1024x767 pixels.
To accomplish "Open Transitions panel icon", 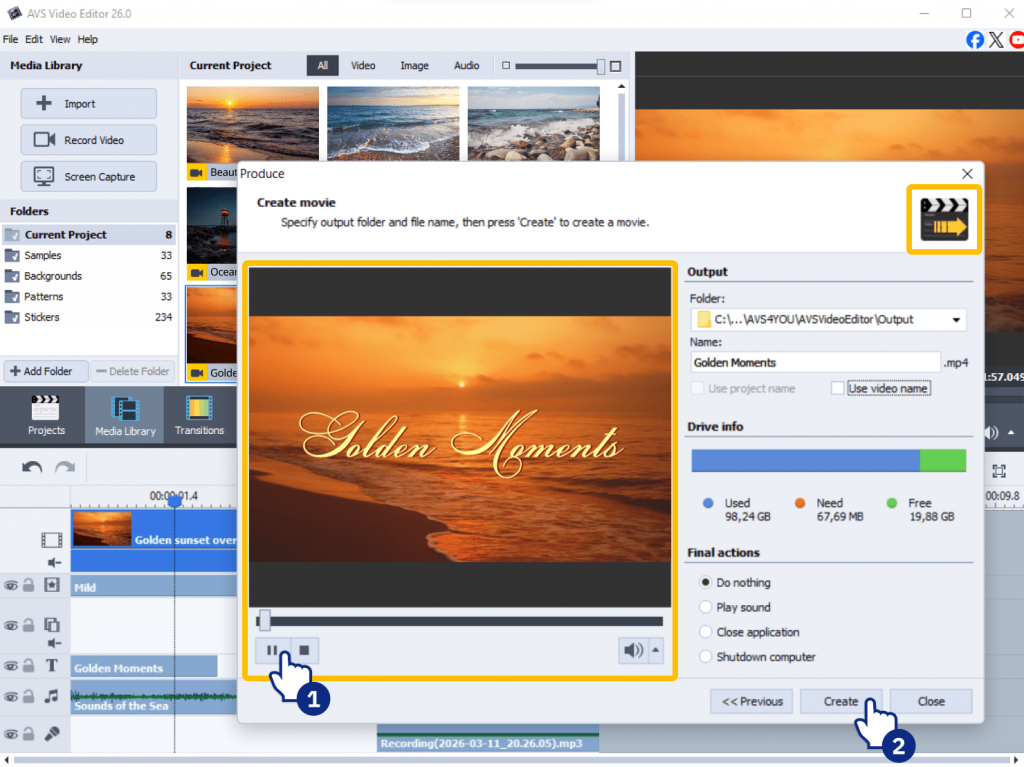I will point(199,414).
